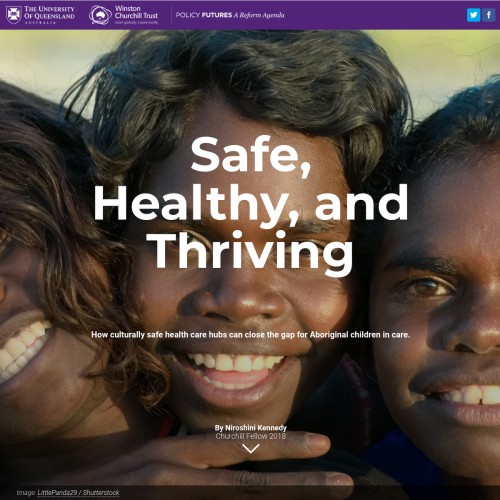The height and width of the screenshot is (500, 500).
Task: Open the Shutterstock image credit link
Action: click(101, 493)
